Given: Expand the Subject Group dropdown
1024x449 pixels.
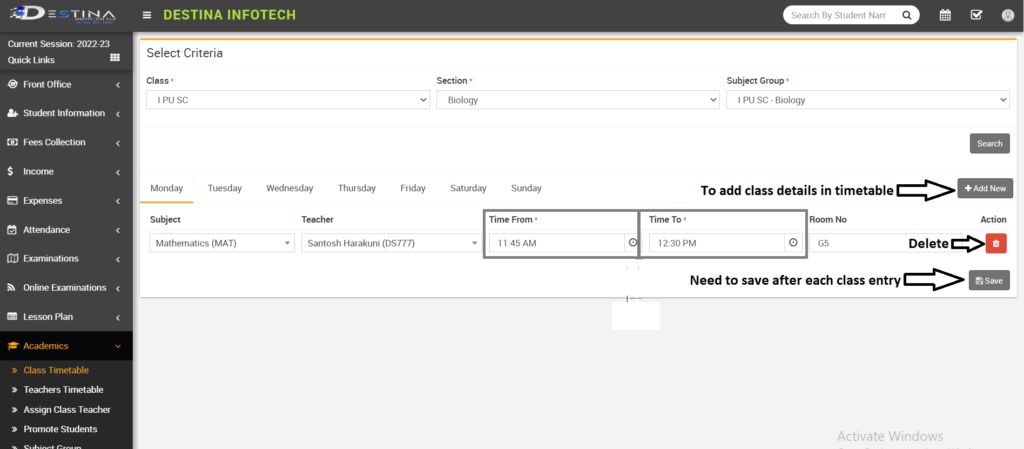Looking at the screenshot, I should 867,100.
